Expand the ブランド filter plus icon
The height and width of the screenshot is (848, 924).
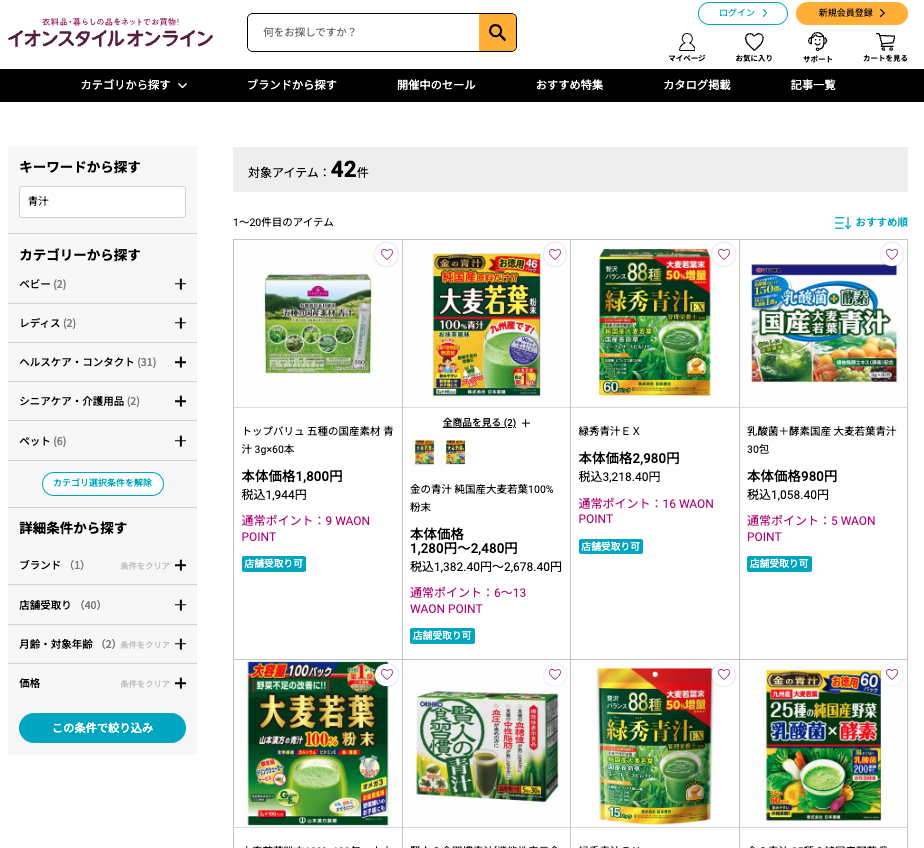pos(180,565)
